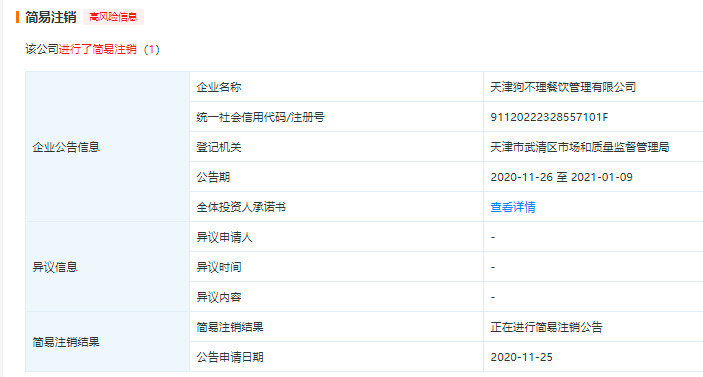
Task: Select the 简易注销 section heading
Action: point(51,17)
